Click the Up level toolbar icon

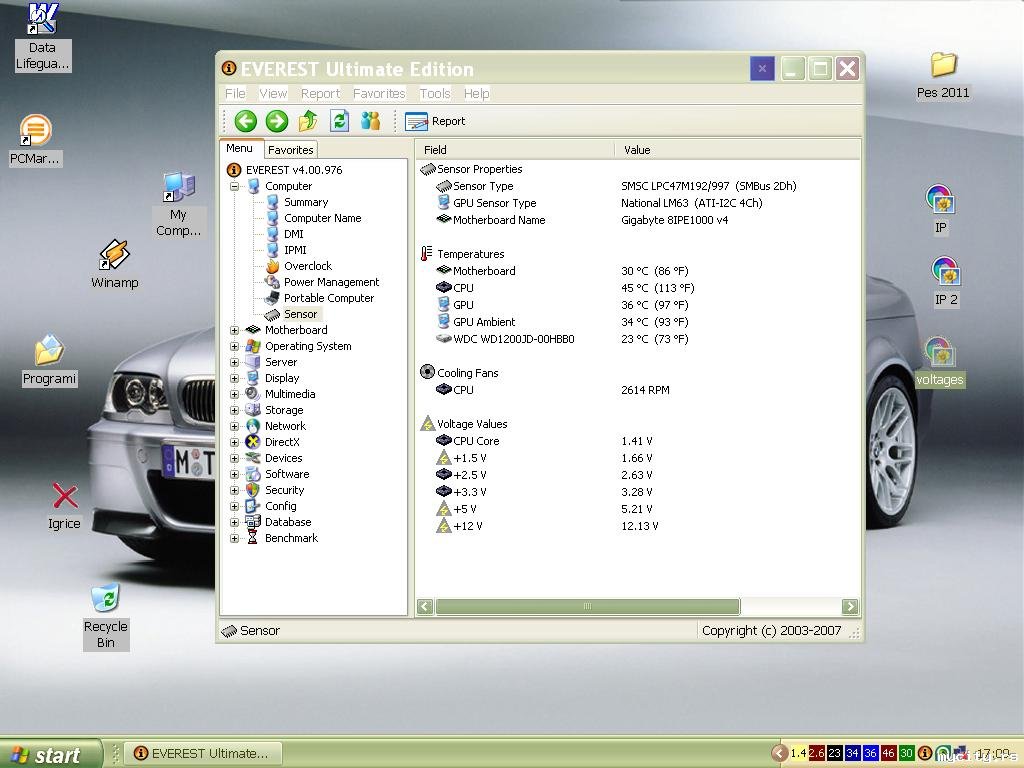(x=308, y=121)
